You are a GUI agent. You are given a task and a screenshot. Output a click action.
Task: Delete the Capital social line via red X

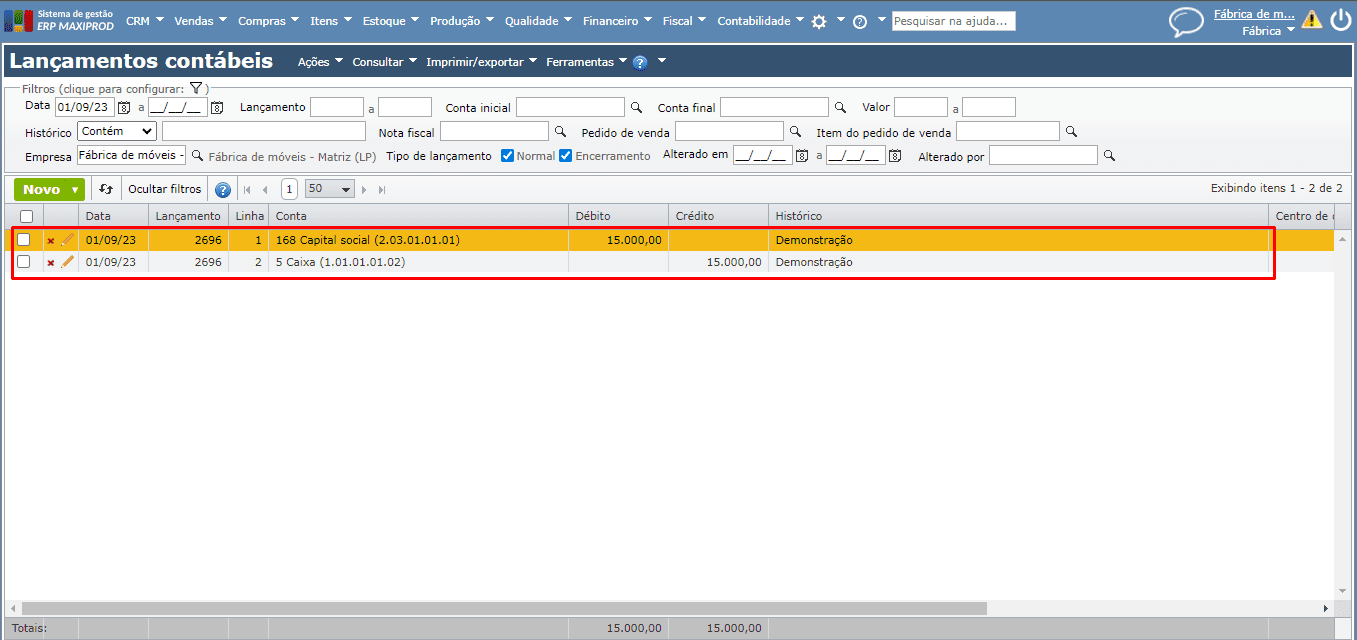tap(51, 240)
